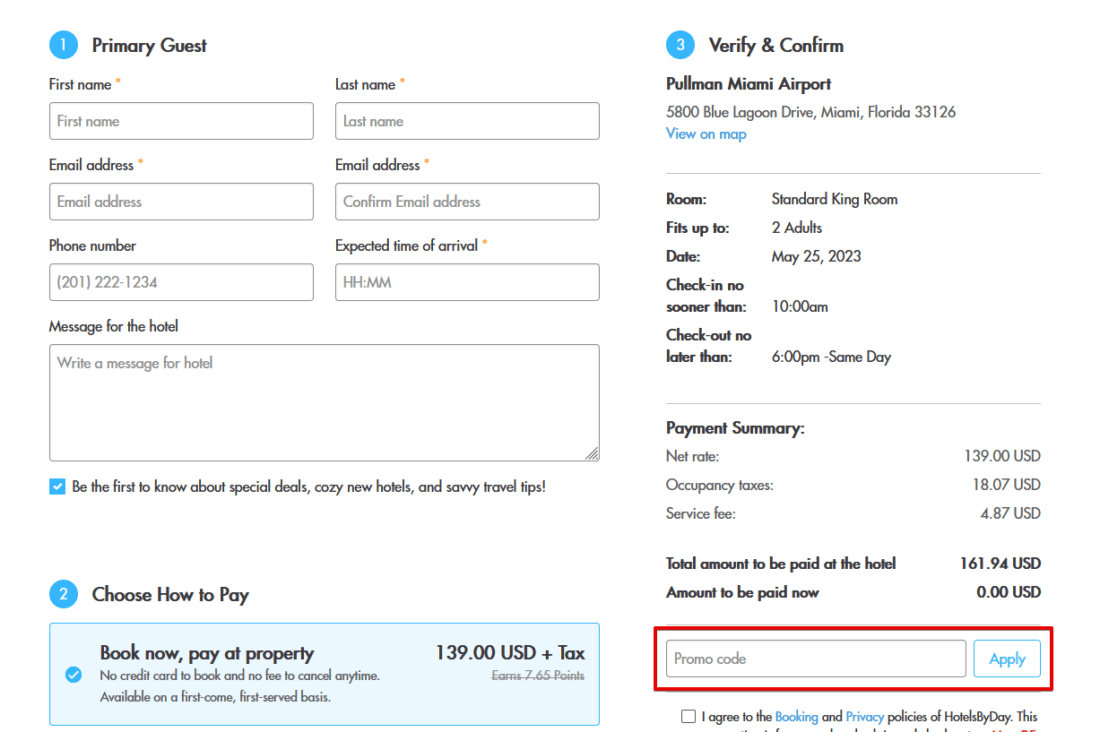Click the step 1 circle icon

tap(63, 45)
